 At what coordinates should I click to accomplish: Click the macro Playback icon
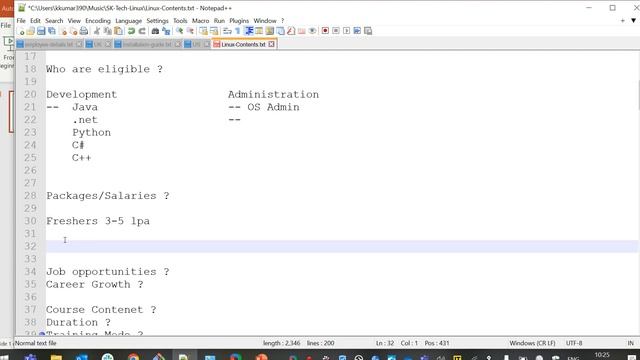[347, 31]
